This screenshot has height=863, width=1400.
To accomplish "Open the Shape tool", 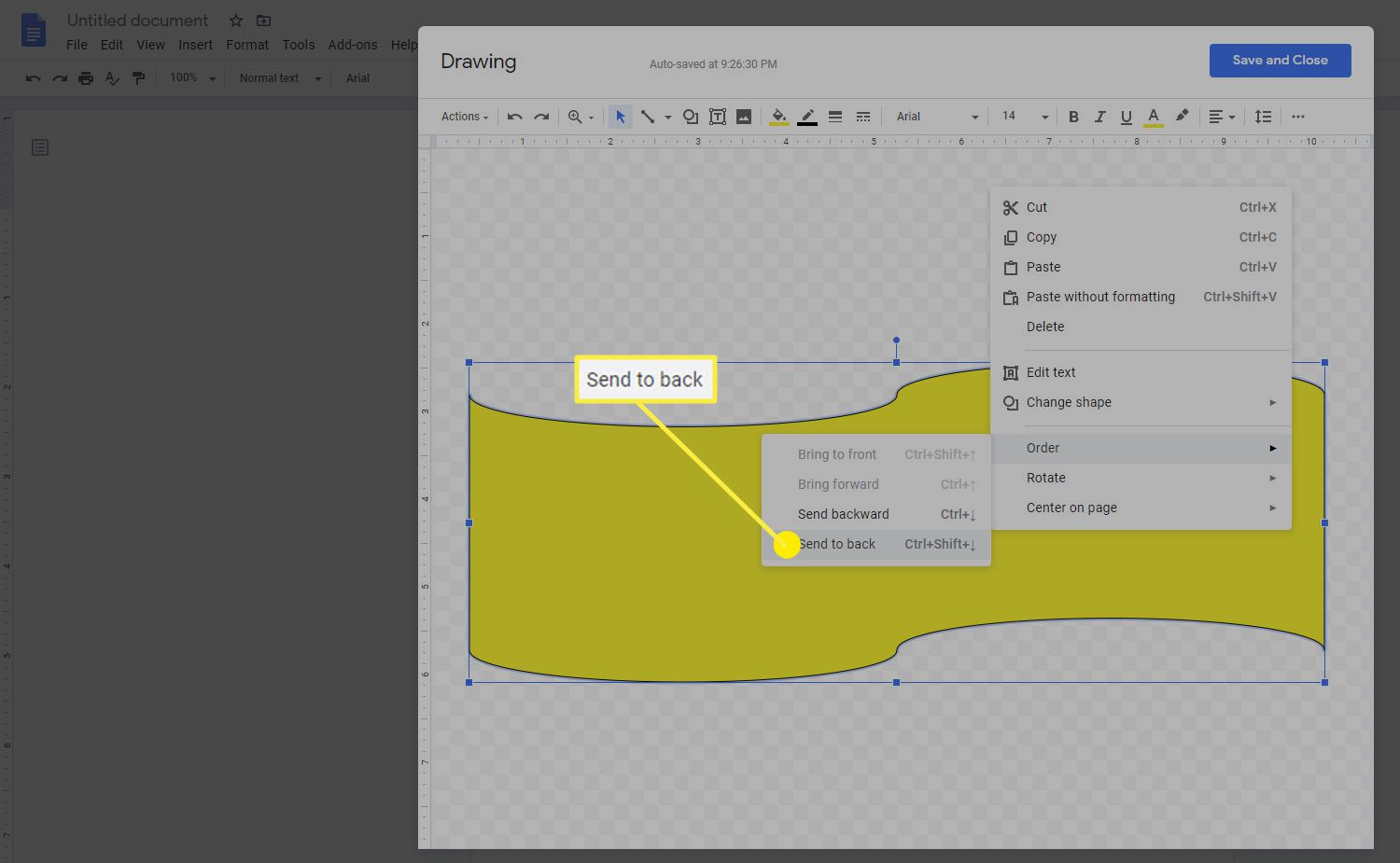I will pos(691,117).
